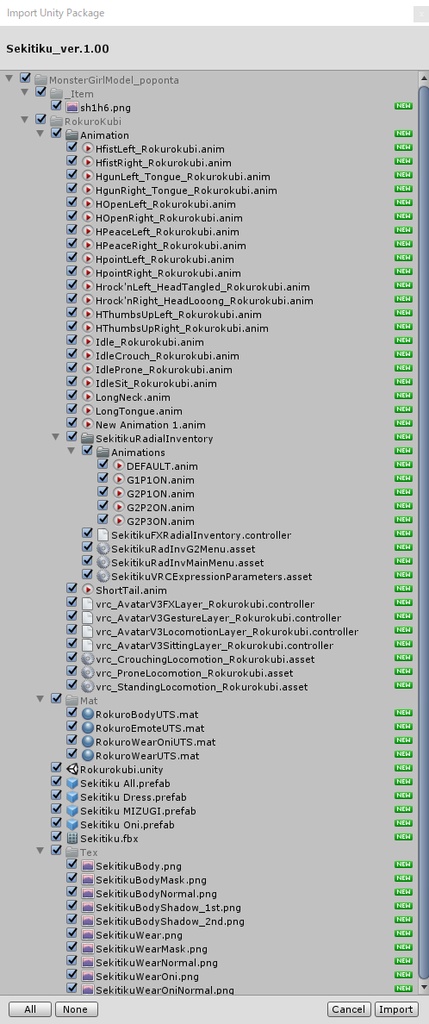
Task: Click the LongNeck.anim animation clip icon
Action: tap(88, 397)
